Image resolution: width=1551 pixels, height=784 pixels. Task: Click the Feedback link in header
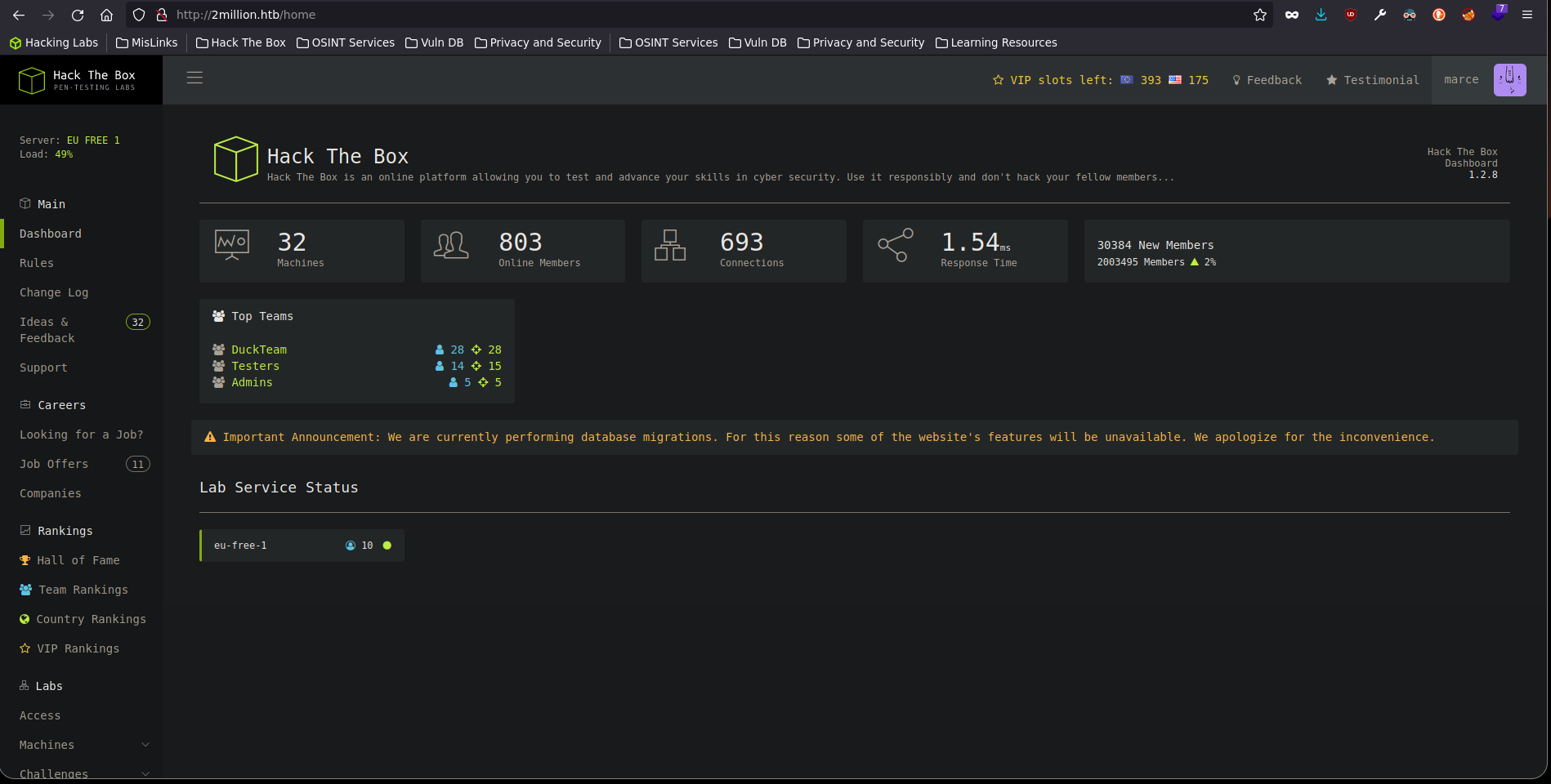(x=1267, y=80)
